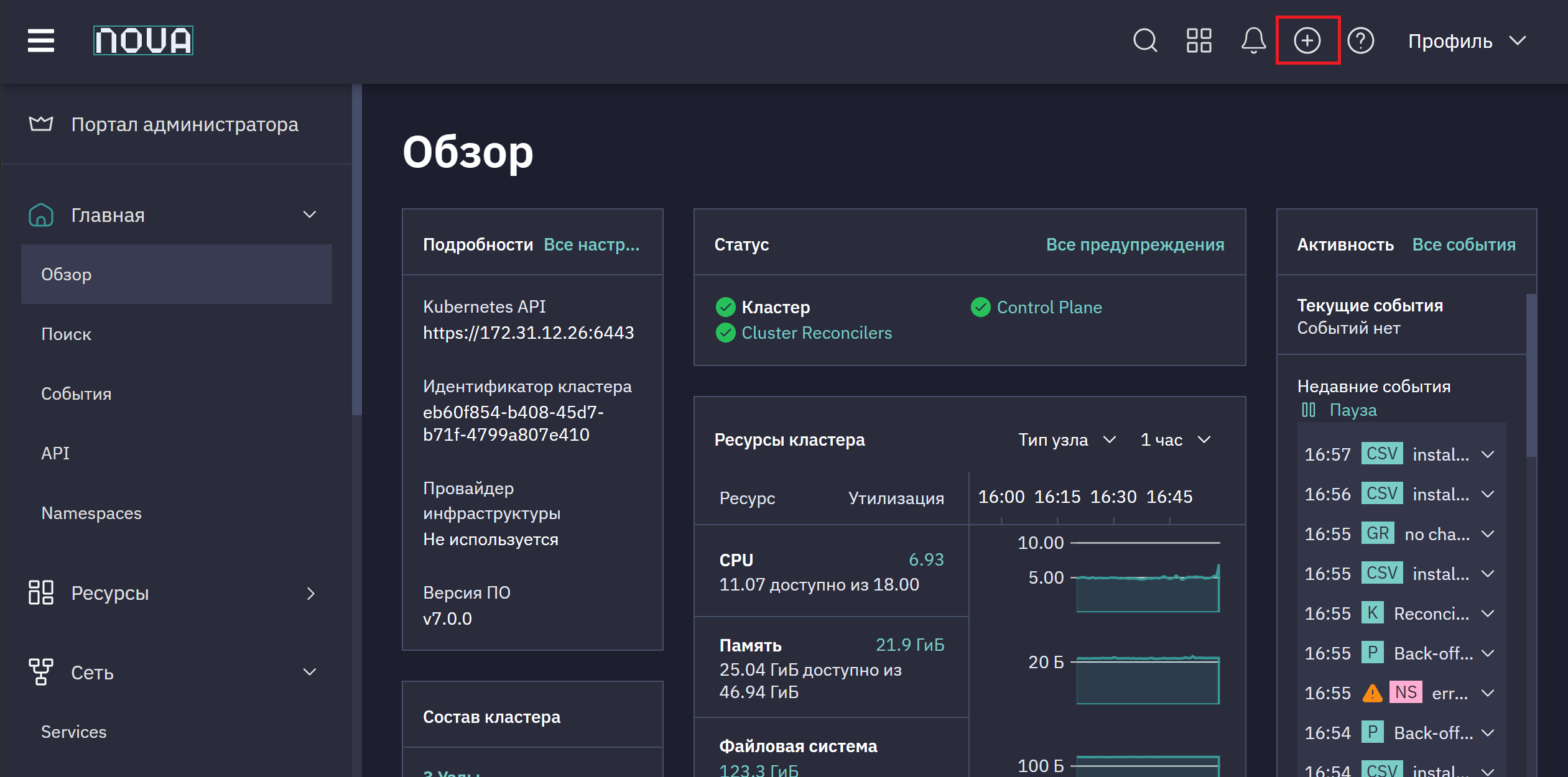Click the Nova logo
The image size is (1568, 777).
[x=143, y=40]
